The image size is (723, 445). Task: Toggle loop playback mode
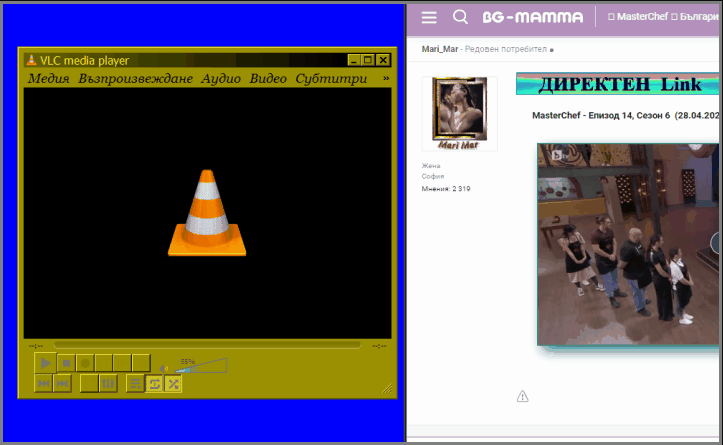click(x=154, y=383)
